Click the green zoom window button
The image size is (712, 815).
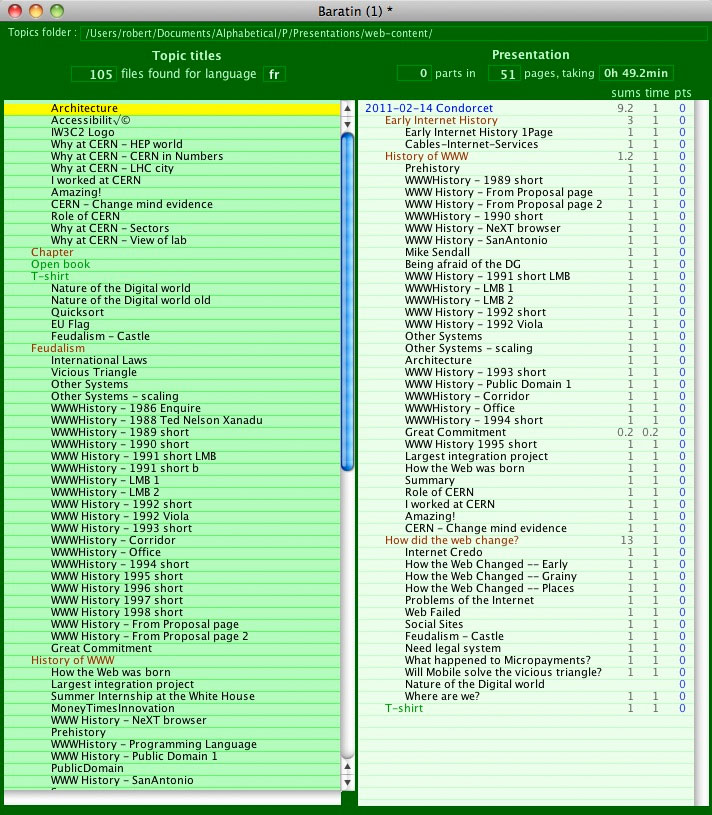(x=57, y=11)
